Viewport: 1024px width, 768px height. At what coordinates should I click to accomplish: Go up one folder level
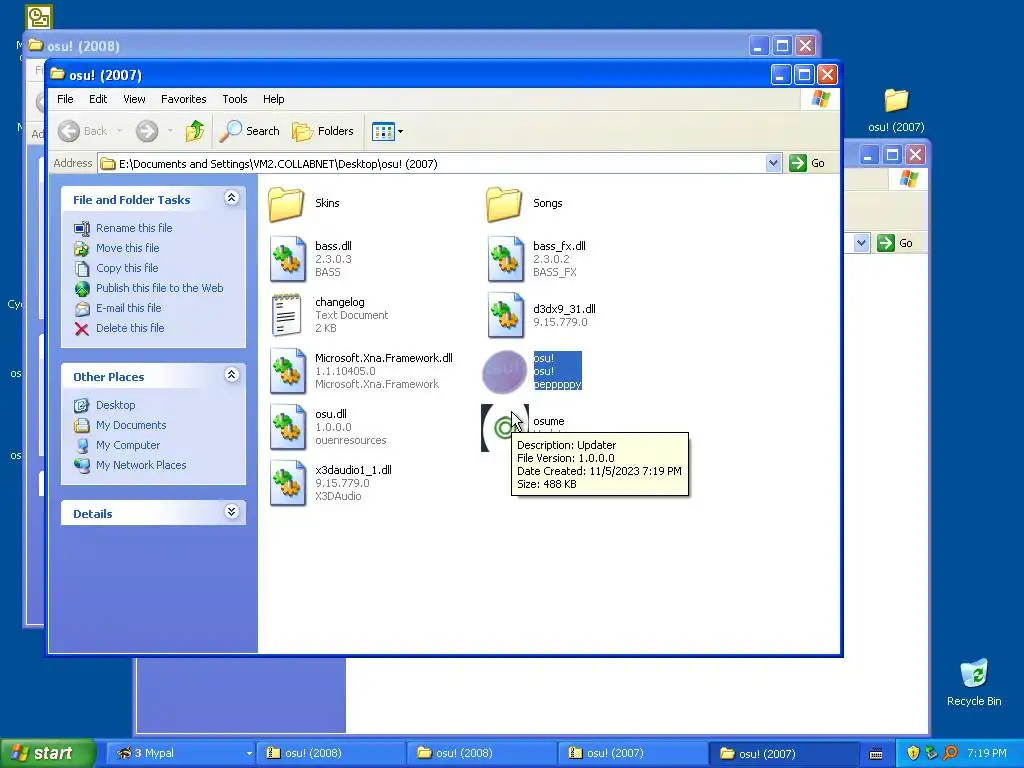195,131
